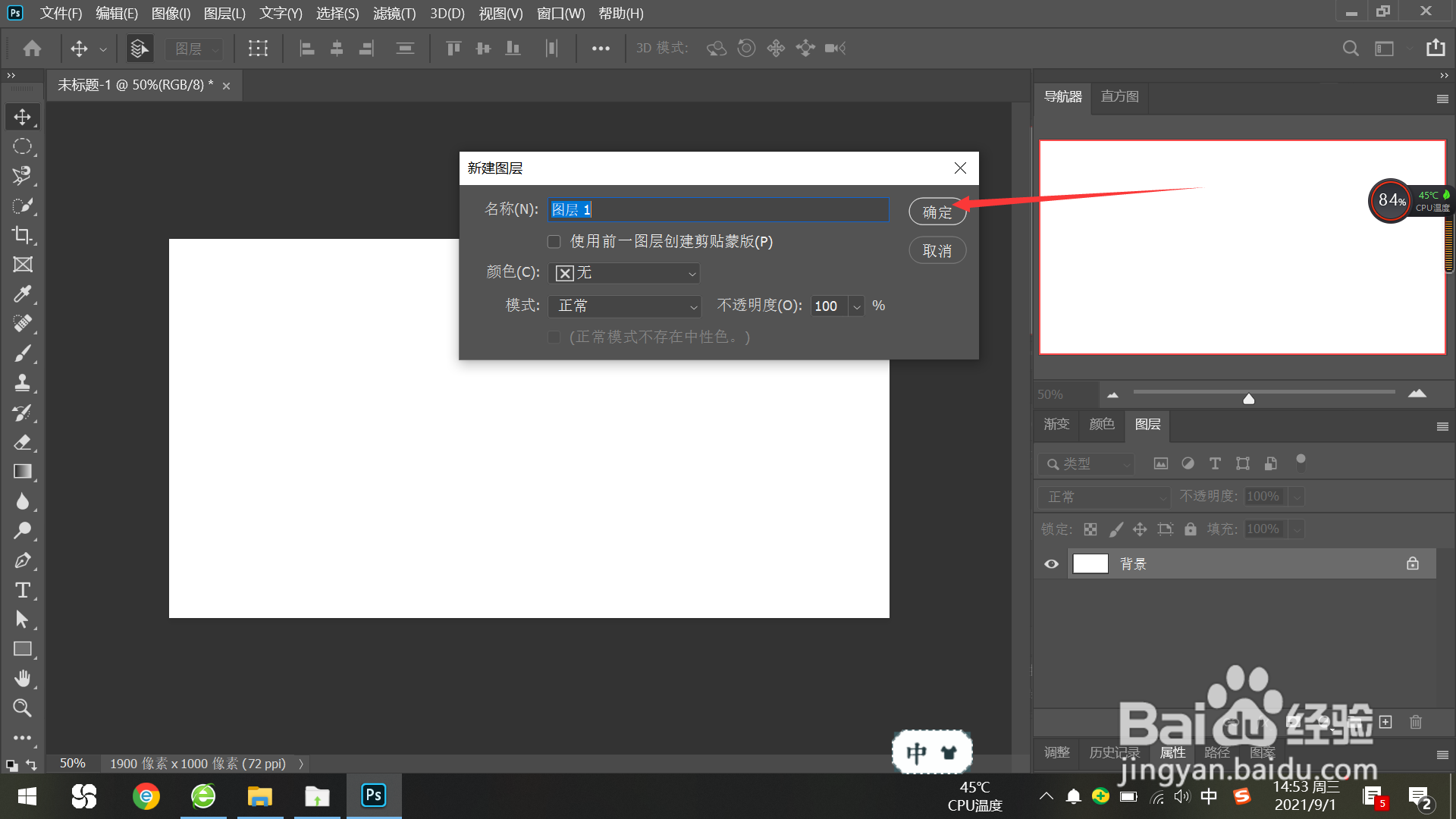Viewport: 1456px width, 819px height.
Task: Open the 模式 blend mode dropdown
Action: point(623,306)
